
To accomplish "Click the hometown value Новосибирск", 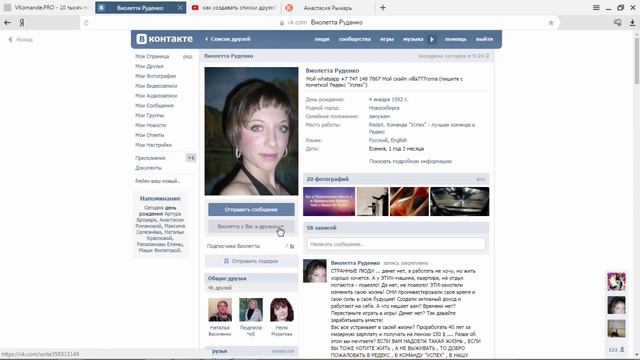I will coord(384,108).
